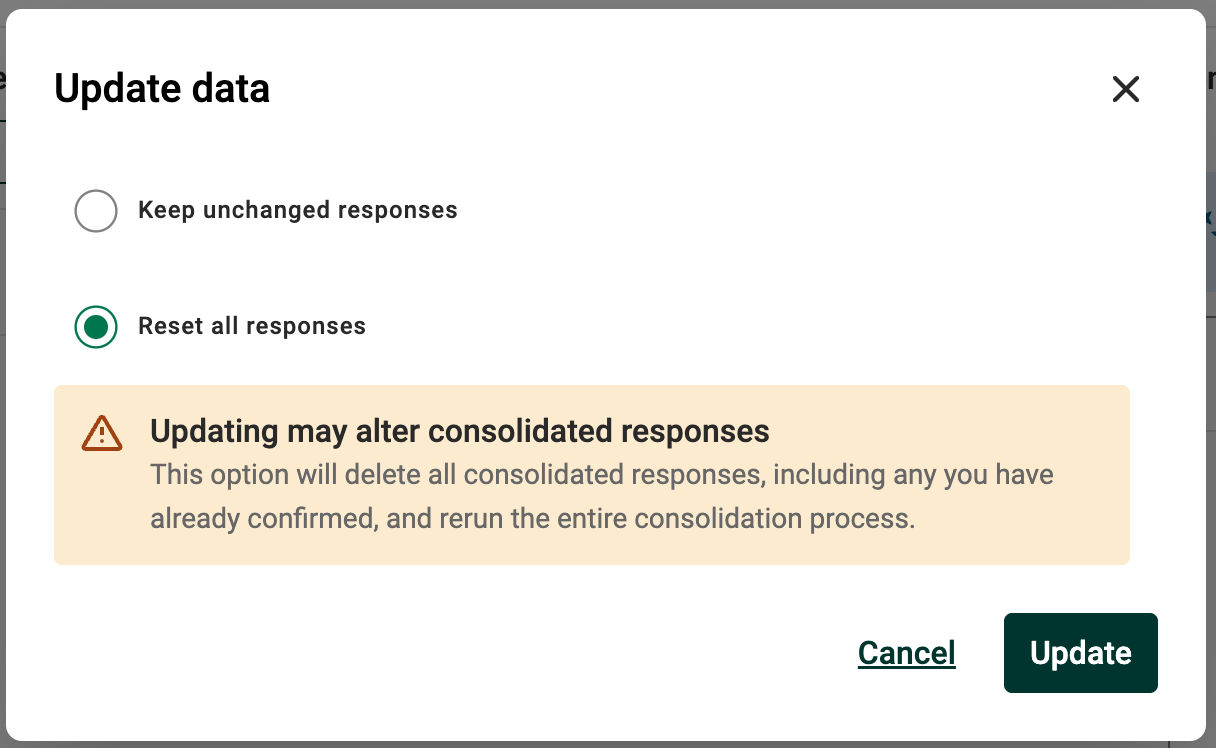Click the underlined Cancel link
Screen dimensions: 1216x748
(906, 653)
